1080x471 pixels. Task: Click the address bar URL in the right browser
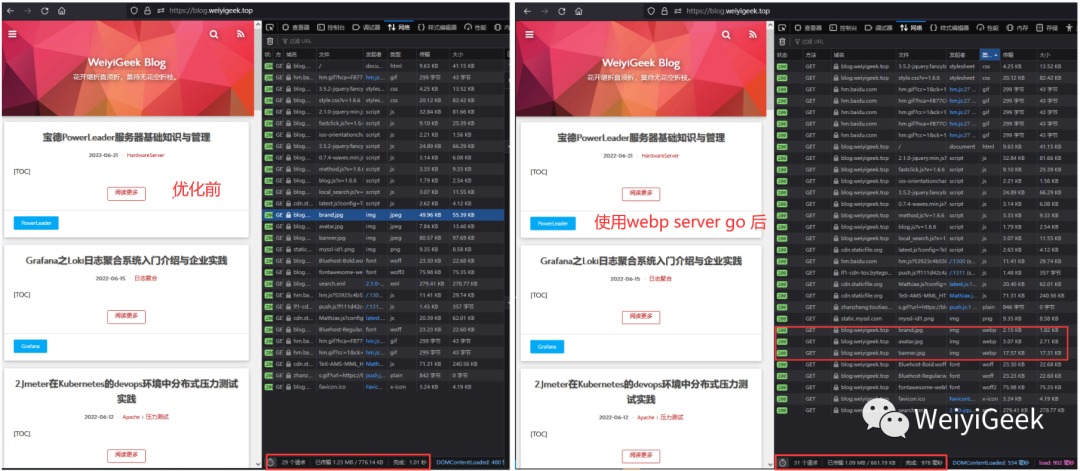point(729,11)
